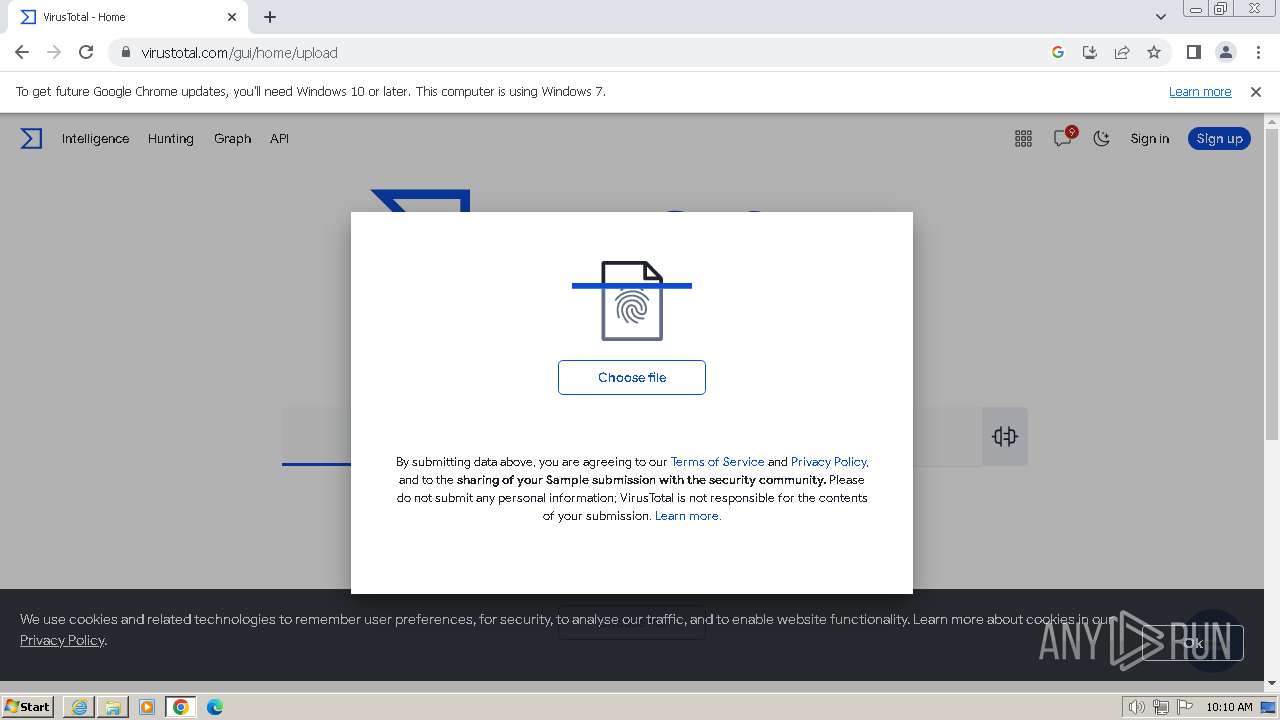
Task: Open the Chrome three-dot menu
Action: click(1257, 52)
